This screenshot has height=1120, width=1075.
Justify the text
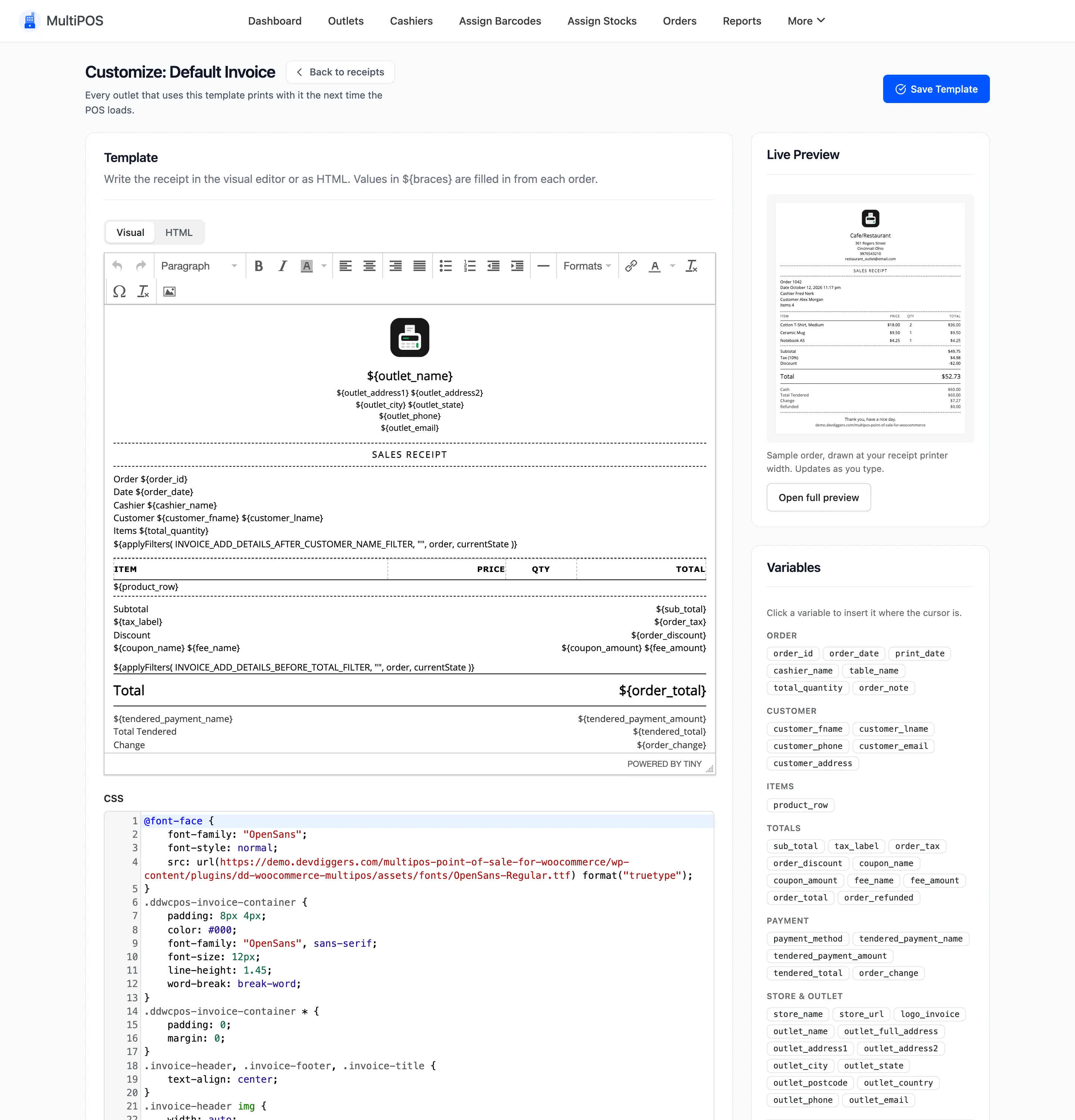pos(419,266)
